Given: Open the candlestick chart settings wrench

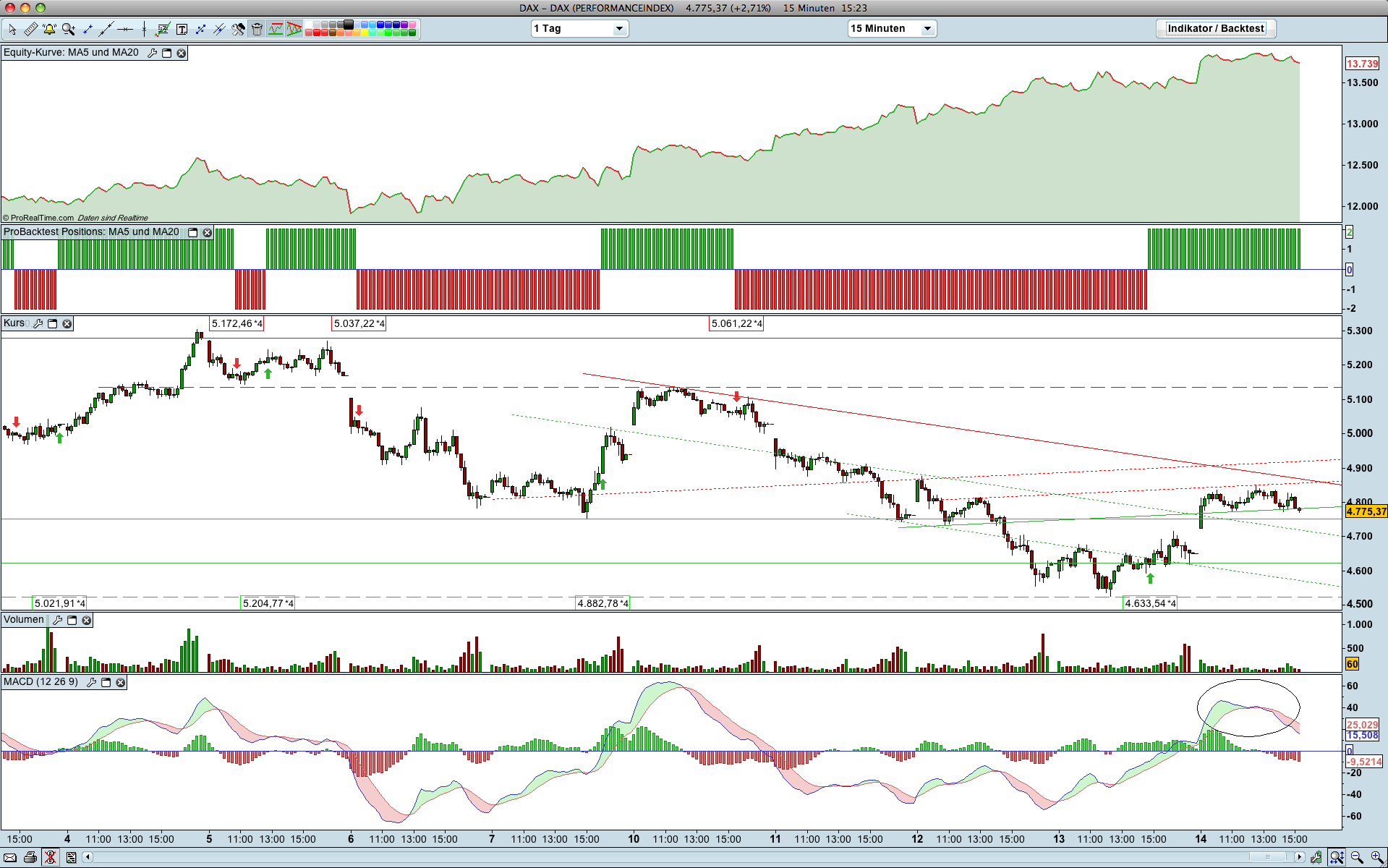Looking at the screenshot, I should [x=1316, y=857].
